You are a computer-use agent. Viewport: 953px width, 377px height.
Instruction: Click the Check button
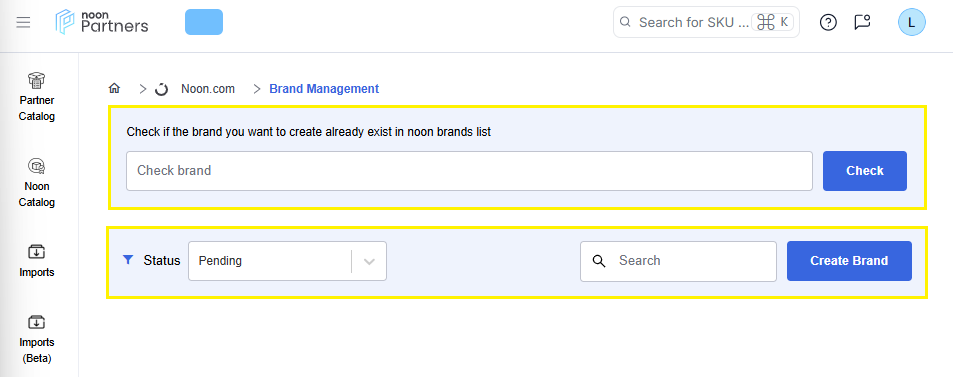coord(865,171)
